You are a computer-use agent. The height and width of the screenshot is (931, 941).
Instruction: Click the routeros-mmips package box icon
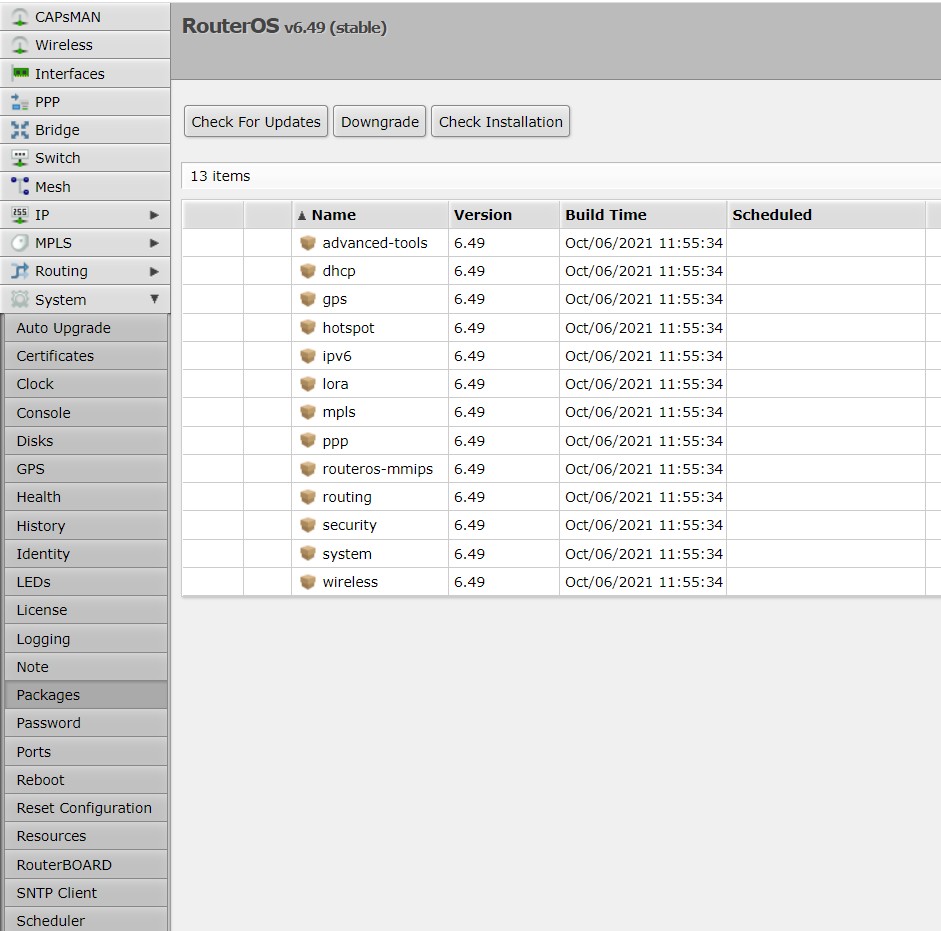coord(308,468)
